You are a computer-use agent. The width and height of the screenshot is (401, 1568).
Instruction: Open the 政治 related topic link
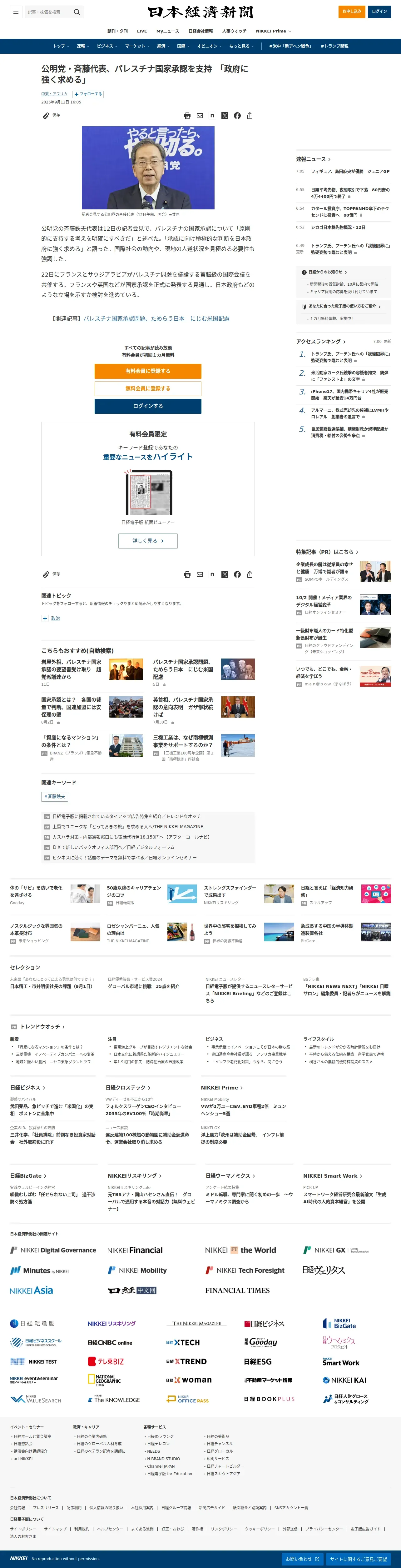tap(55, 619)
